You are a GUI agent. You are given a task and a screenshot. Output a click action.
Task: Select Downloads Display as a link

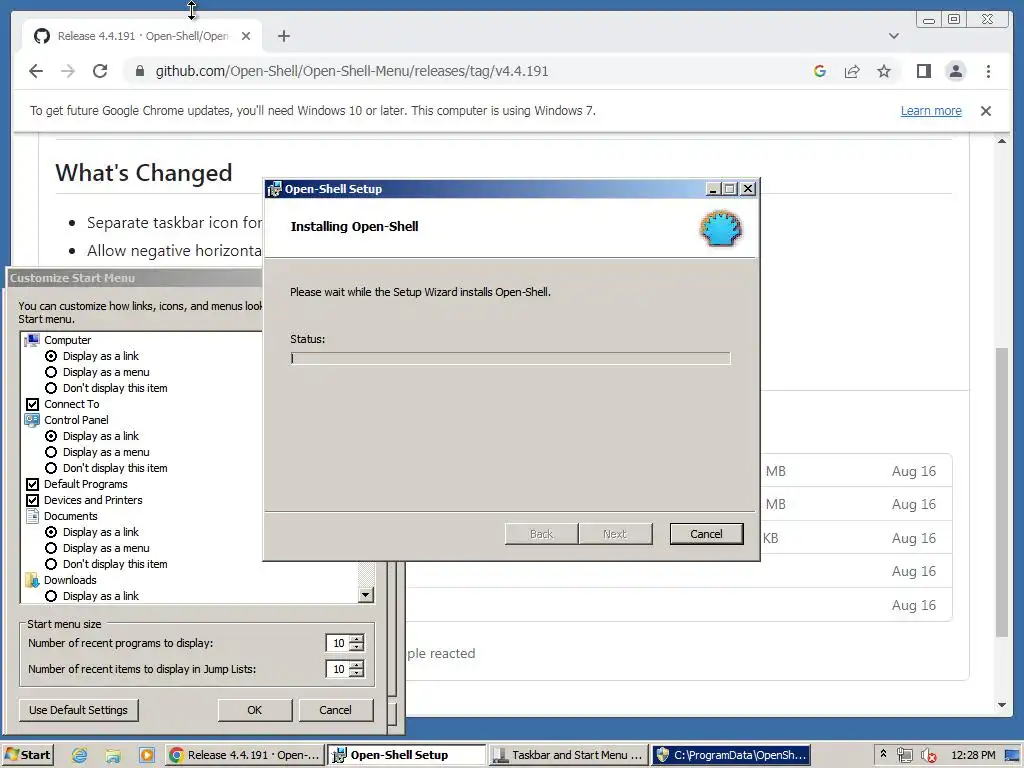point(51,596)
